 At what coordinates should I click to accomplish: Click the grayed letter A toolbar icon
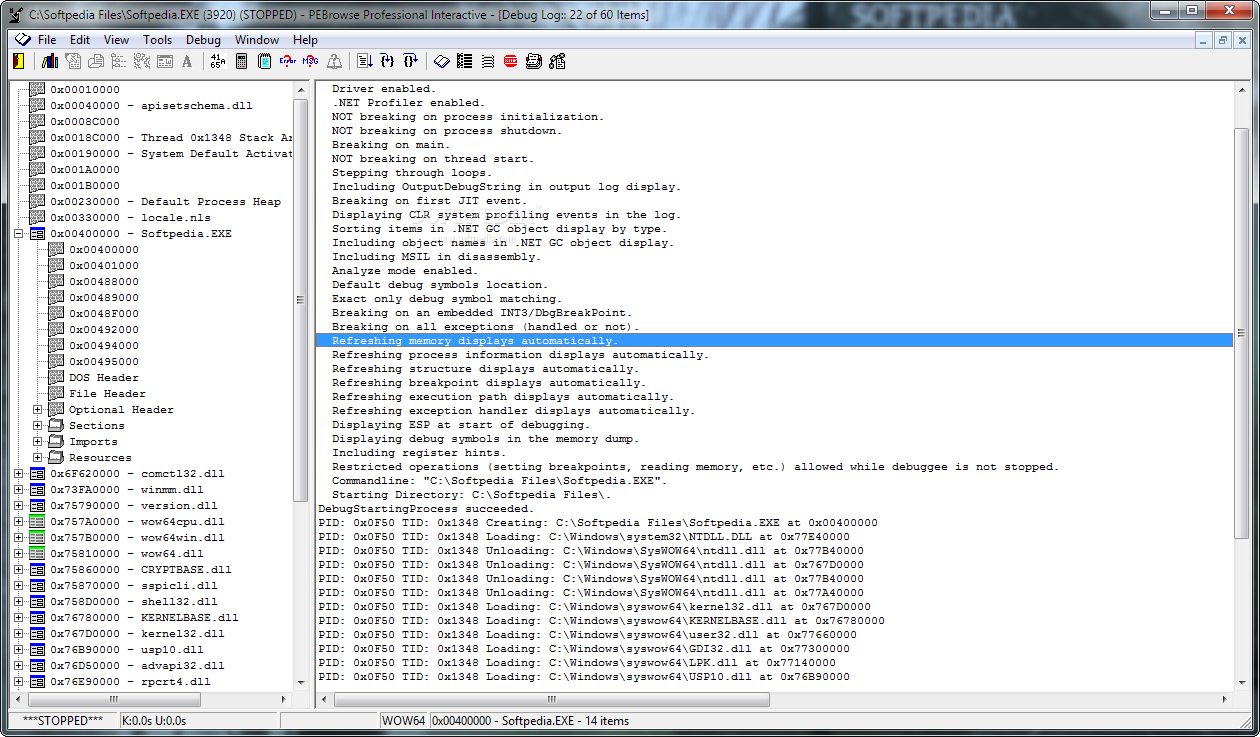[x=187, y=61]
